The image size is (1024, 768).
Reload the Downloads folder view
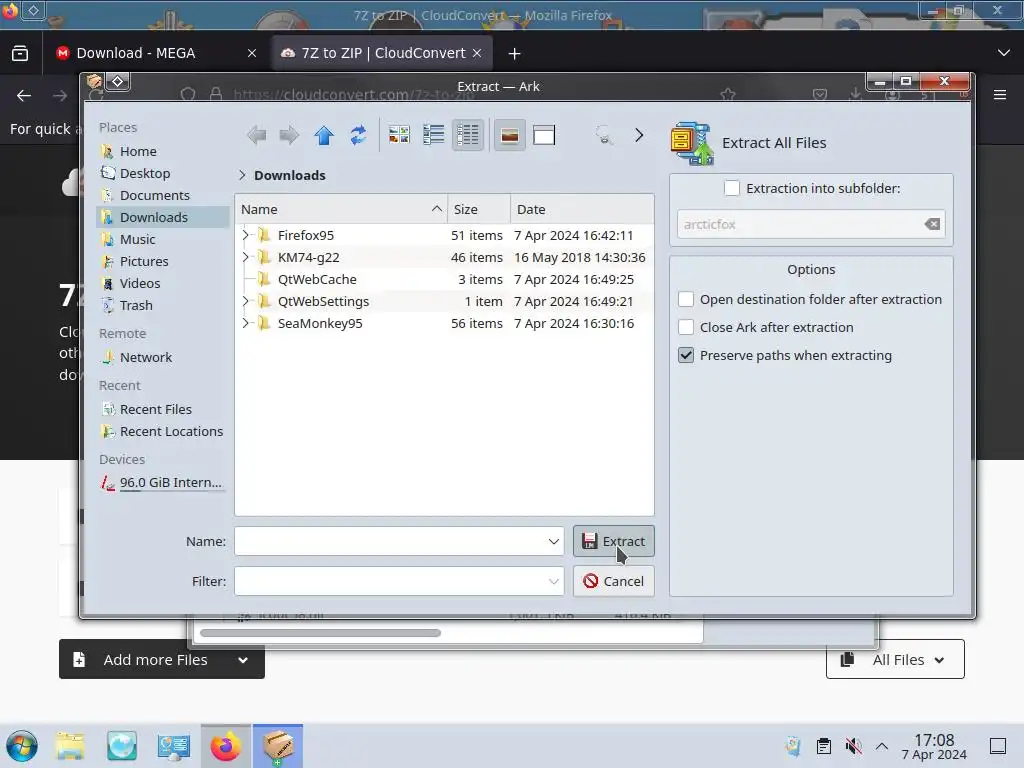[358, 135]
